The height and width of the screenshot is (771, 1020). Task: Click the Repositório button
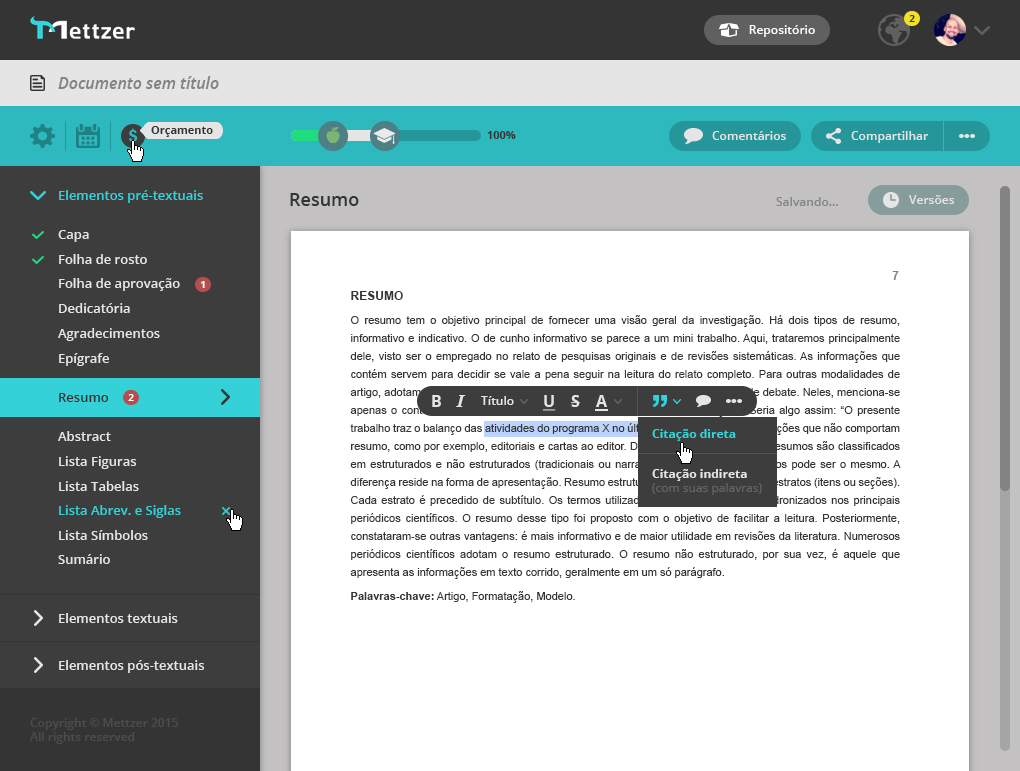tap(766, 30)
